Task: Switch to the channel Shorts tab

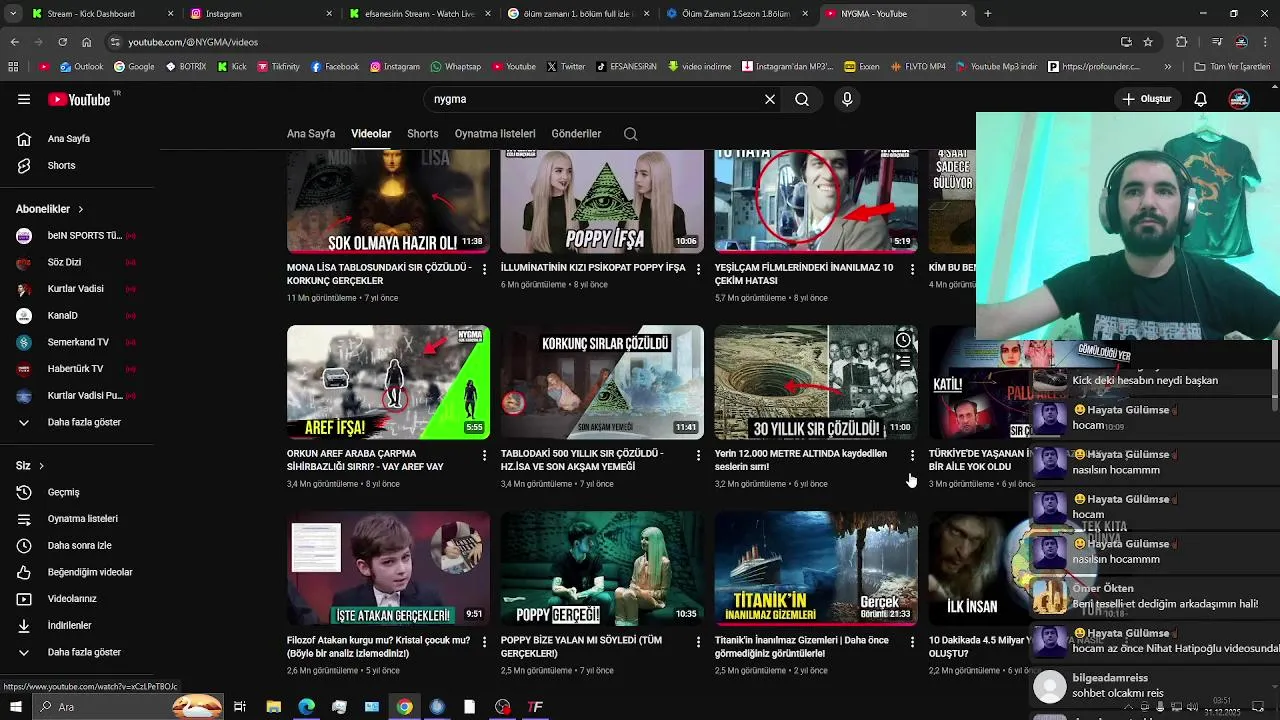Action: (x=422, y=134)
